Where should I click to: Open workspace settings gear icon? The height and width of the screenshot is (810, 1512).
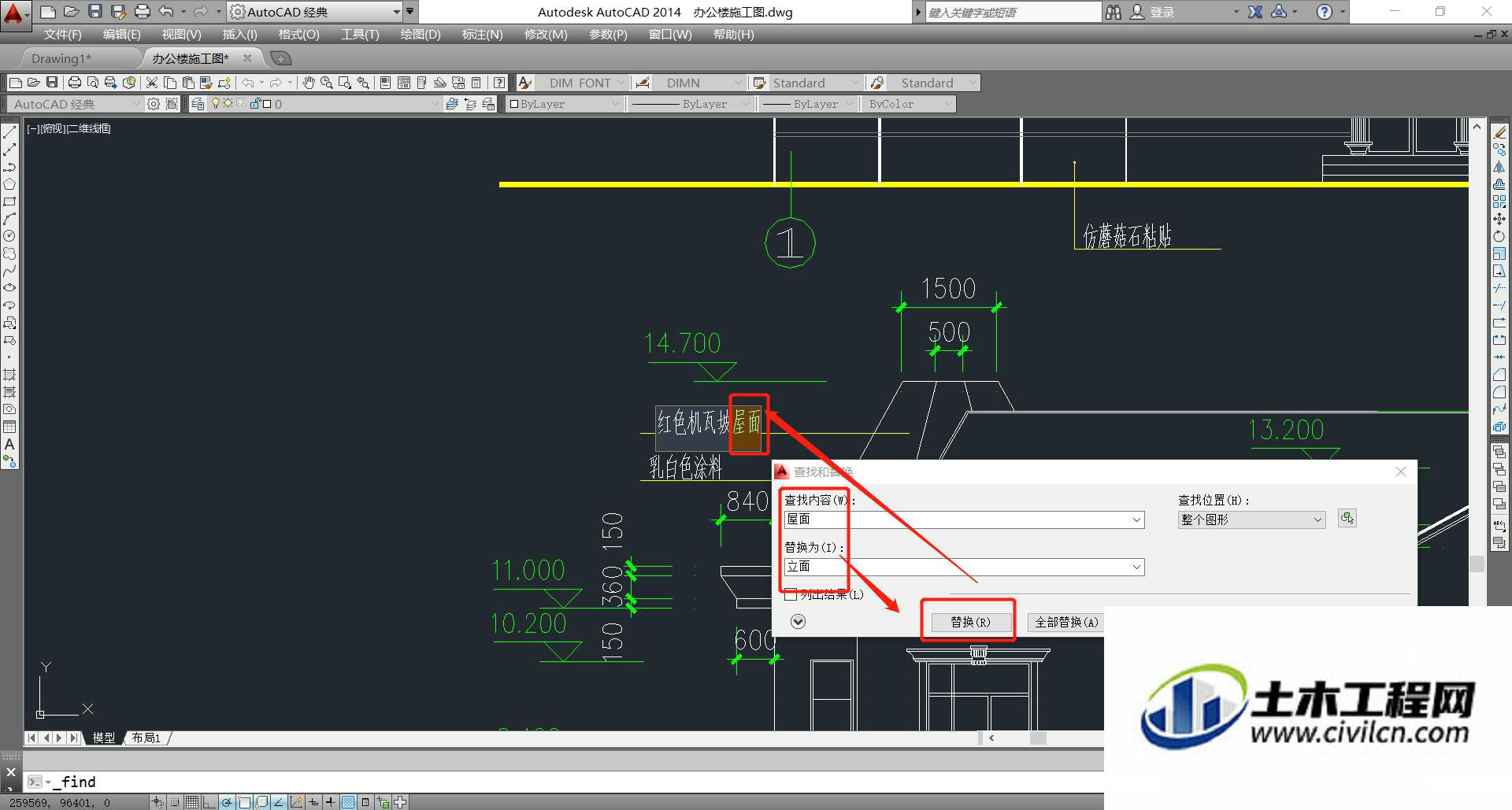154,104
